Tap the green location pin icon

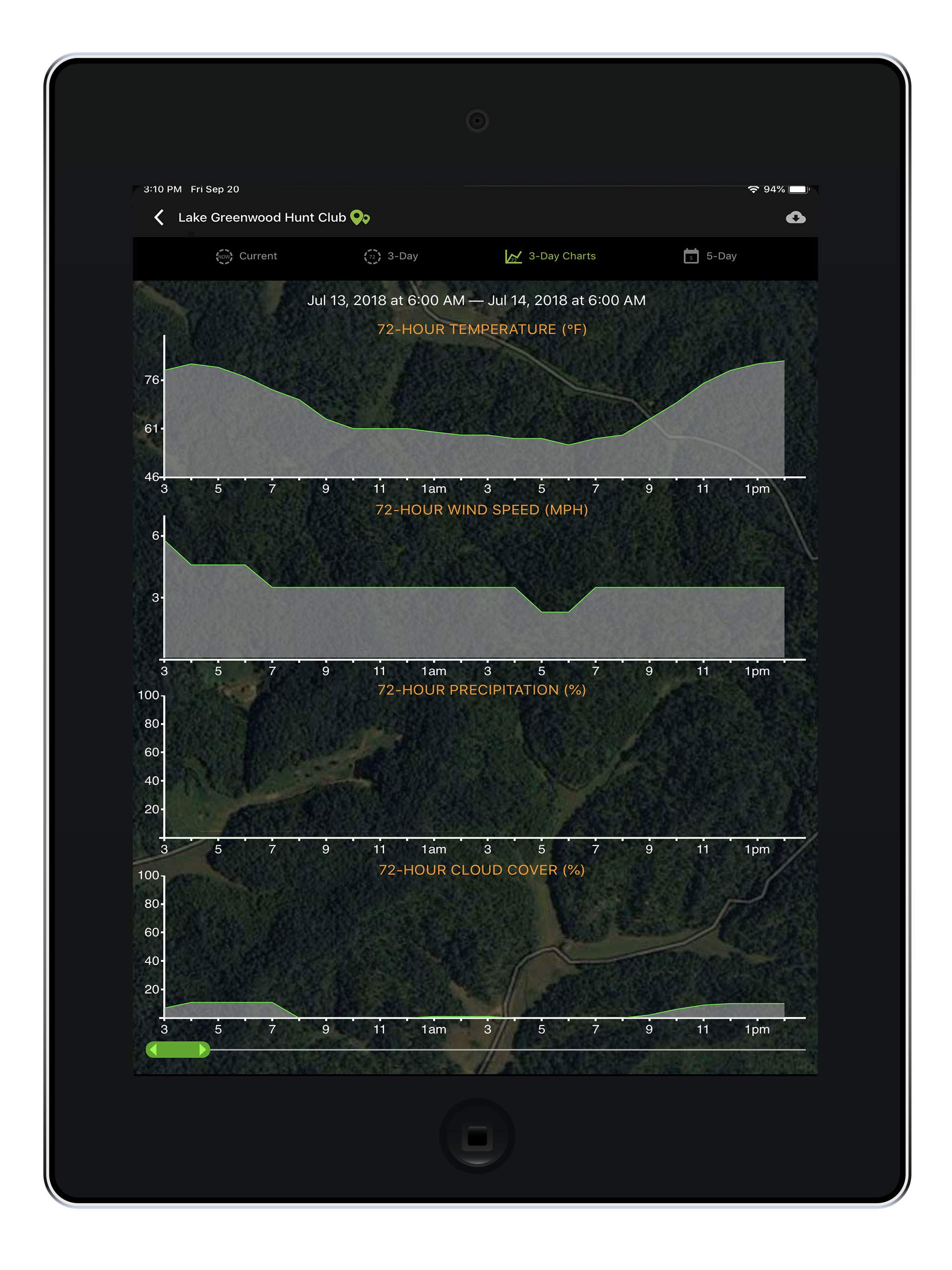pyautogui.click(x=359, y=217)
